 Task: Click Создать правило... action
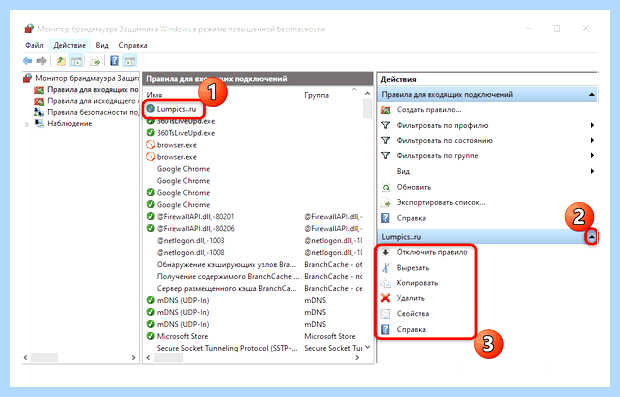tap(429, 110)
